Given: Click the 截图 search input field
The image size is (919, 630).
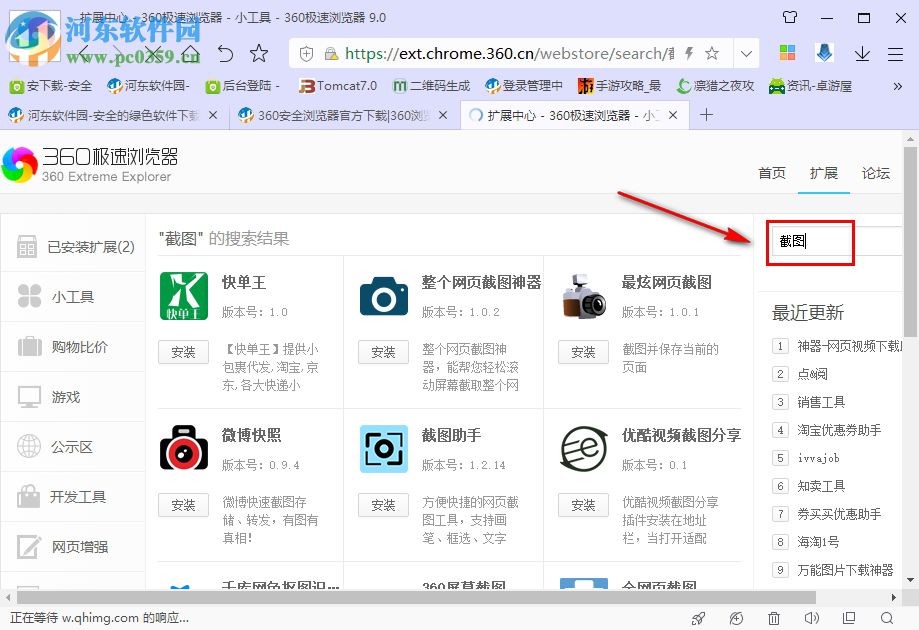Looking at the screenshot, I should pyautogui.click(x=810, y=242).
